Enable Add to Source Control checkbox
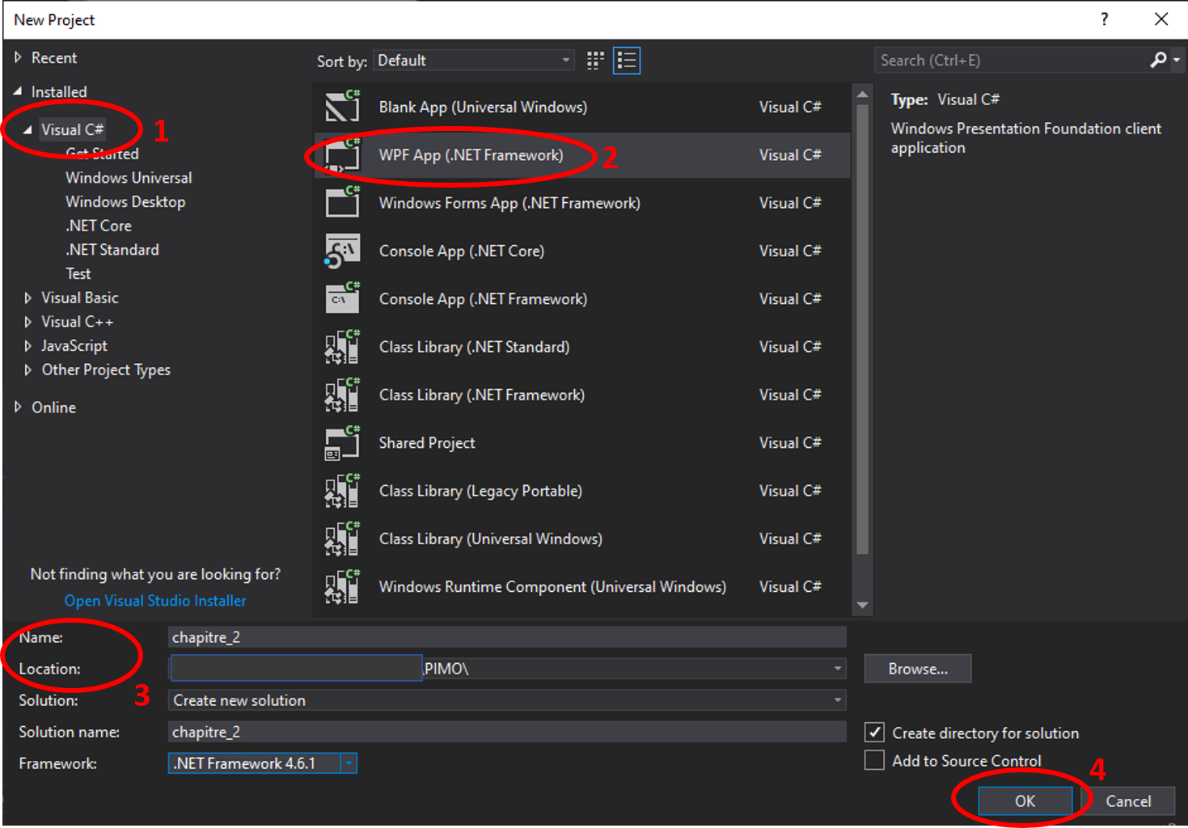Screen dimensions: 1188x828 pos(875,761)
